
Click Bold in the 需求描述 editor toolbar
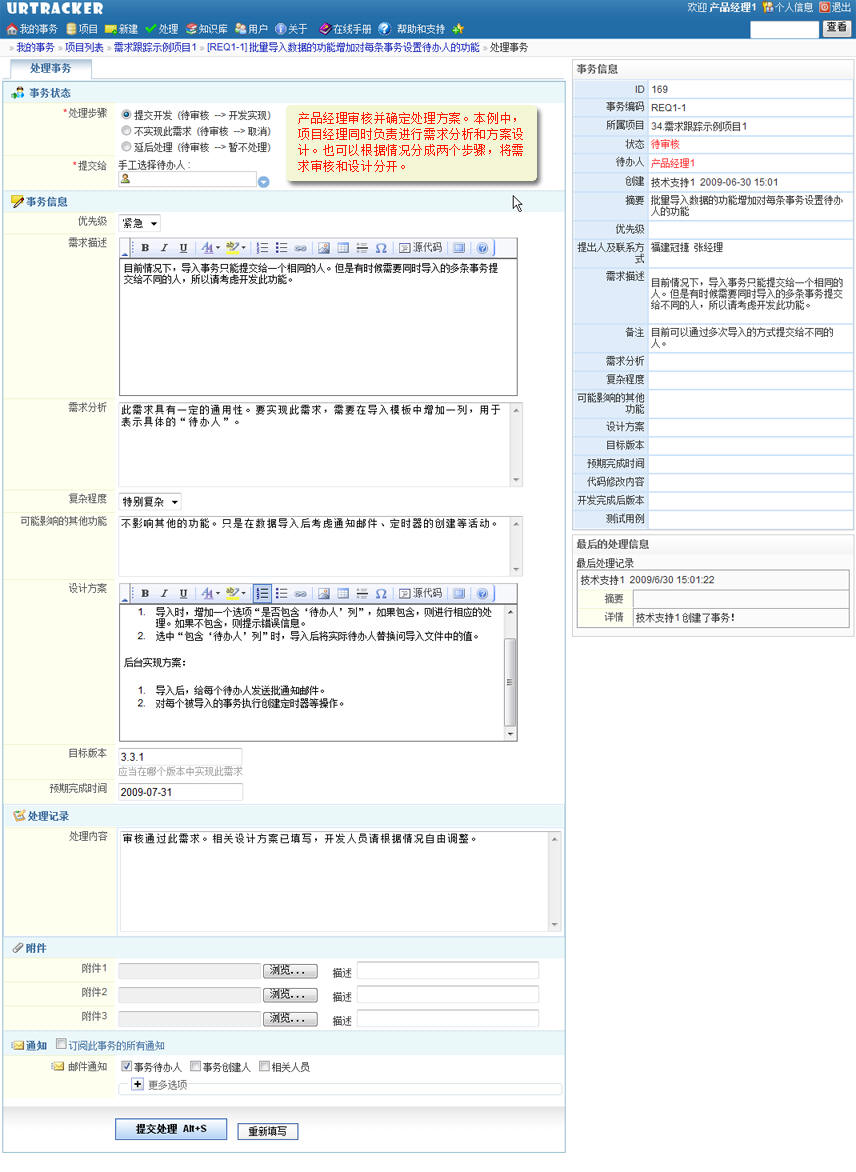pyautogui.click(x=145, y=248)
